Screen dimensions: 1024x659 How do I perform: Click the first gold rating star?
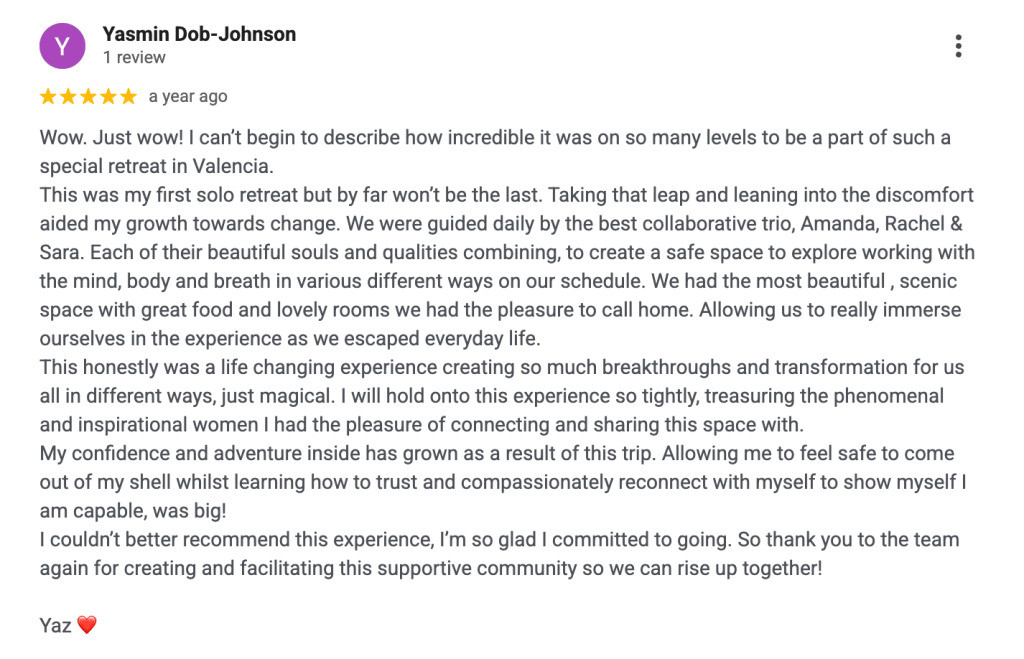tap(48, 97)
